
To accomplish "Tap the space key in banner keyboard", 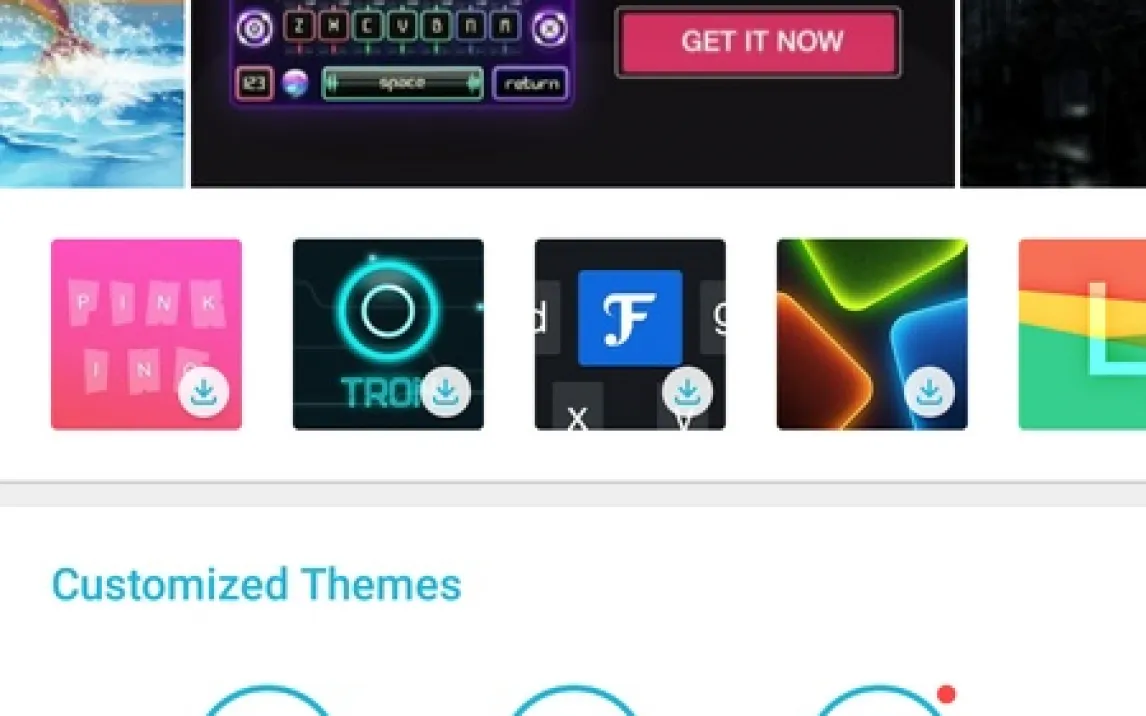I will click(402, 83).
